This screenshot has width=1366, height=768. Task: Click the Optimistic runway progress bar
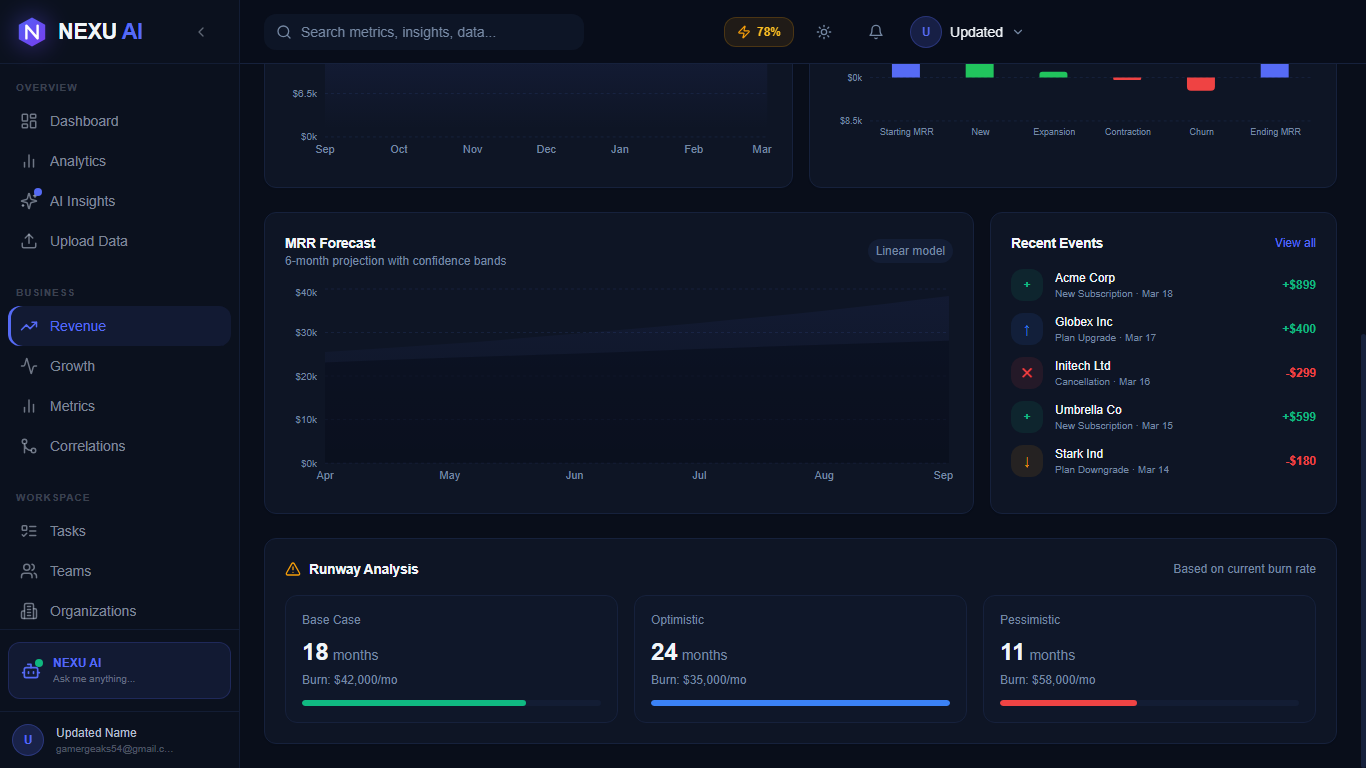799,703
